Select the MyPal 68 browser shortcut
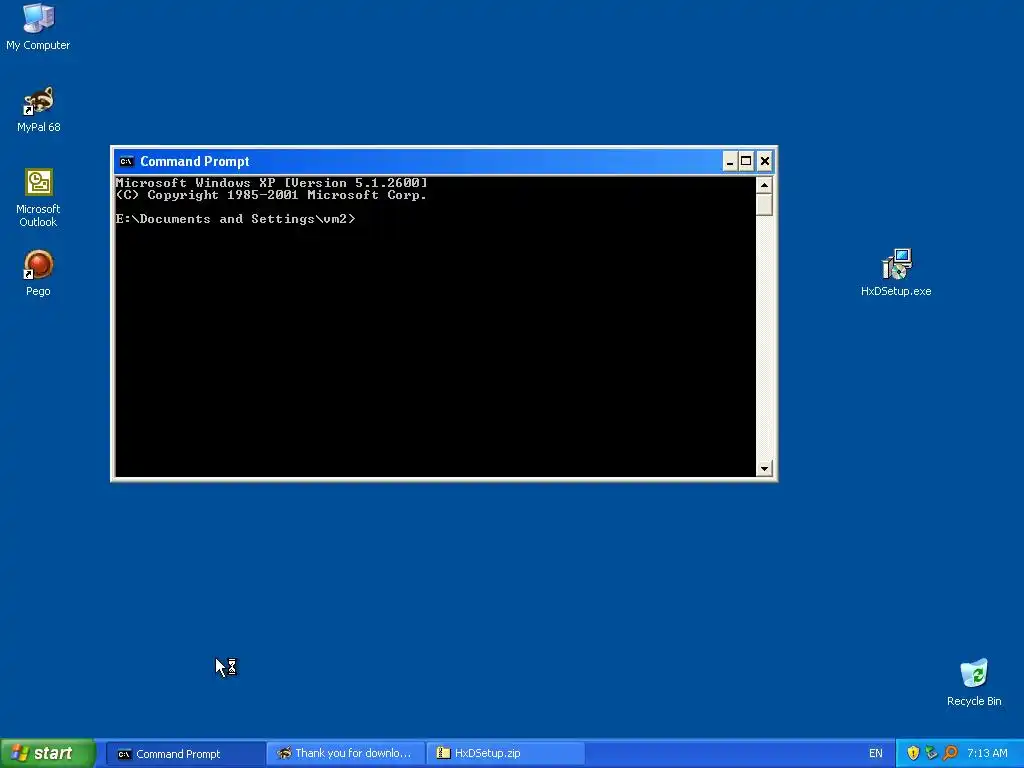Screen dimensions: 1024x768 point(38,109)
